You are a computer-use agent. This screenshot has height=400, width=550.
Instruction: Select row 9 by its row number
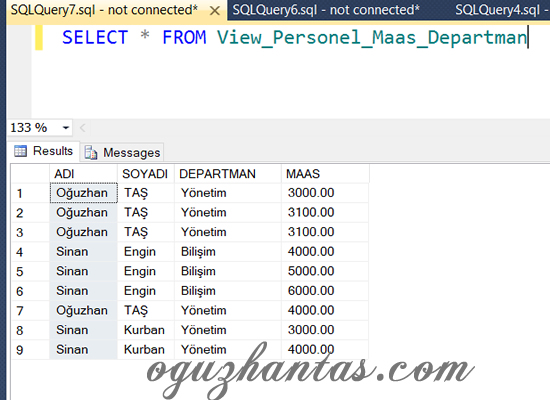pos(31,350)
